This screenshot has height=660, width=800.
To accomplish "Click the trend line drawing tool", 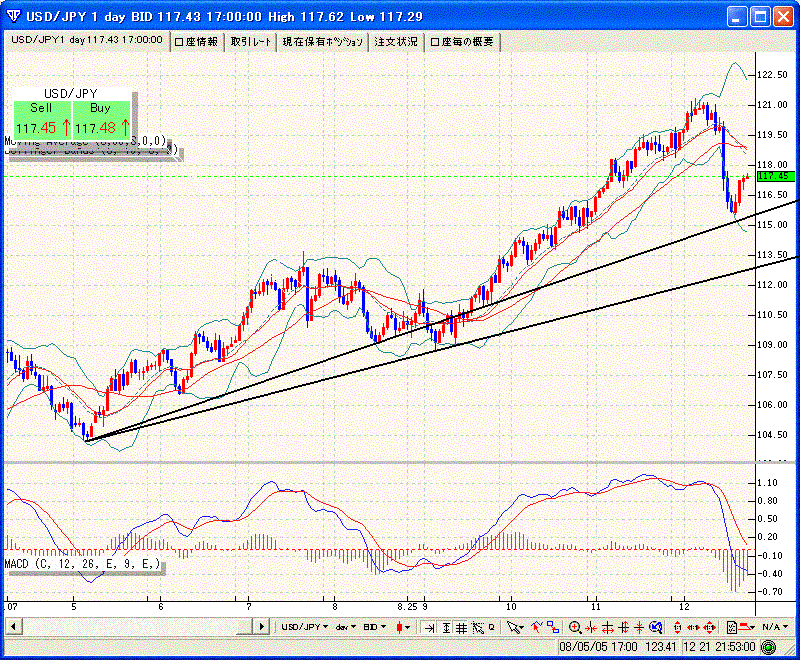I will coord(536,627).
